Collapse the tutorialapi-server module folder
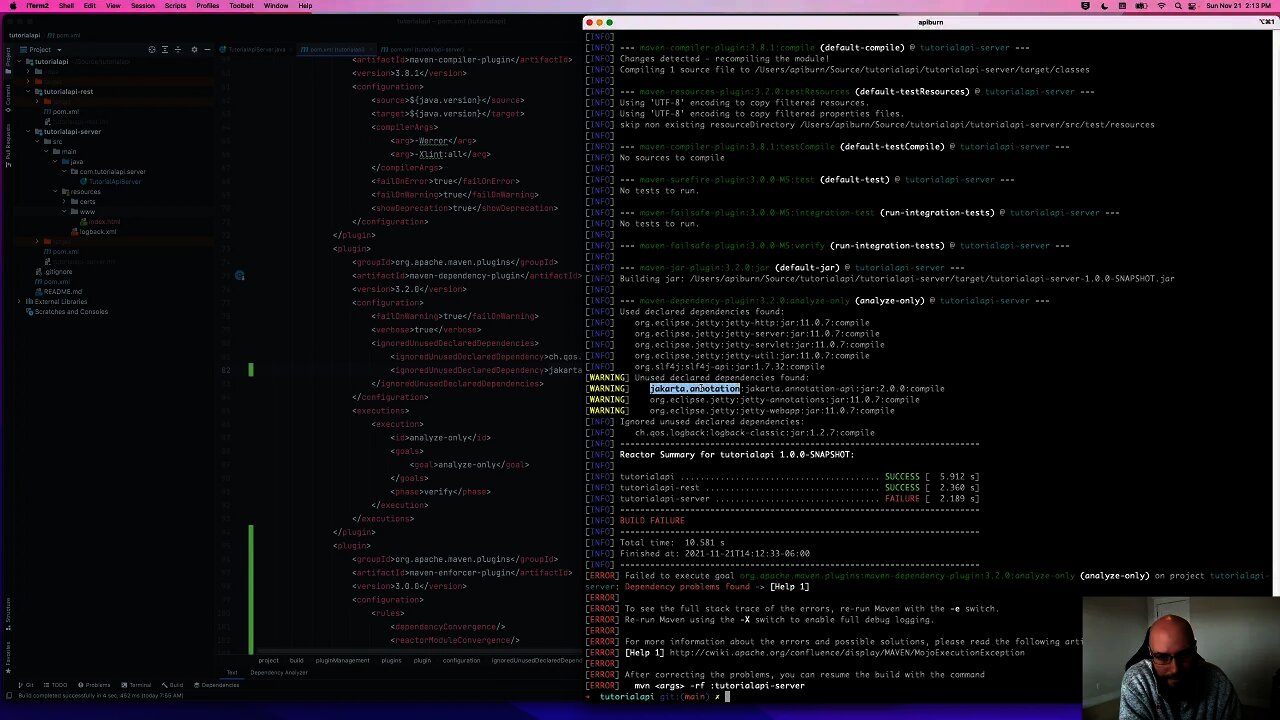1280x720 pixels. click(x=29, y=131)
